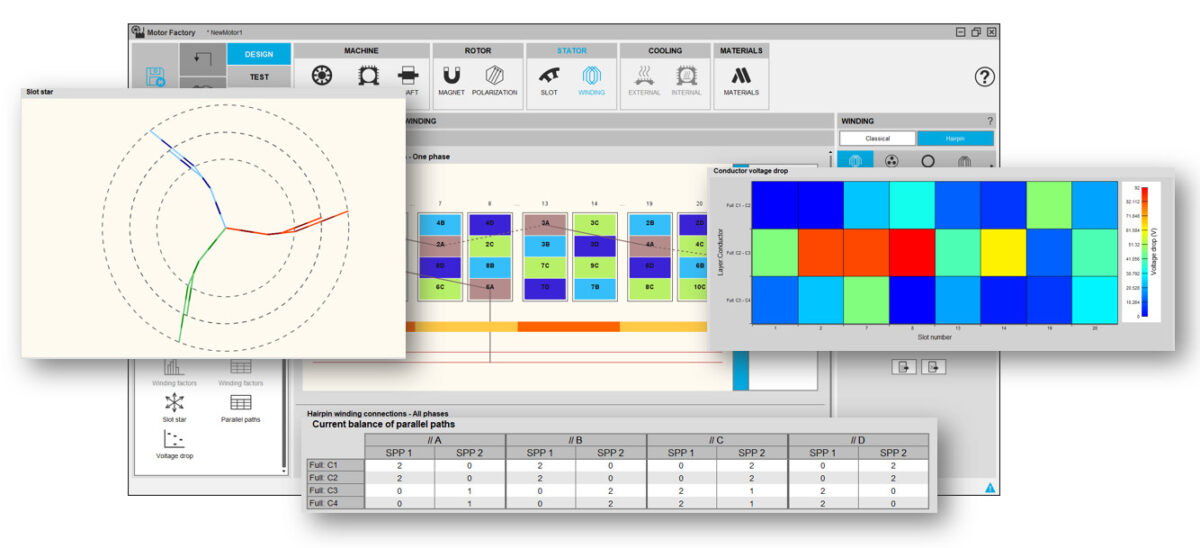Select the rotor Polarization icon
1200x548 pixels.
494,78
